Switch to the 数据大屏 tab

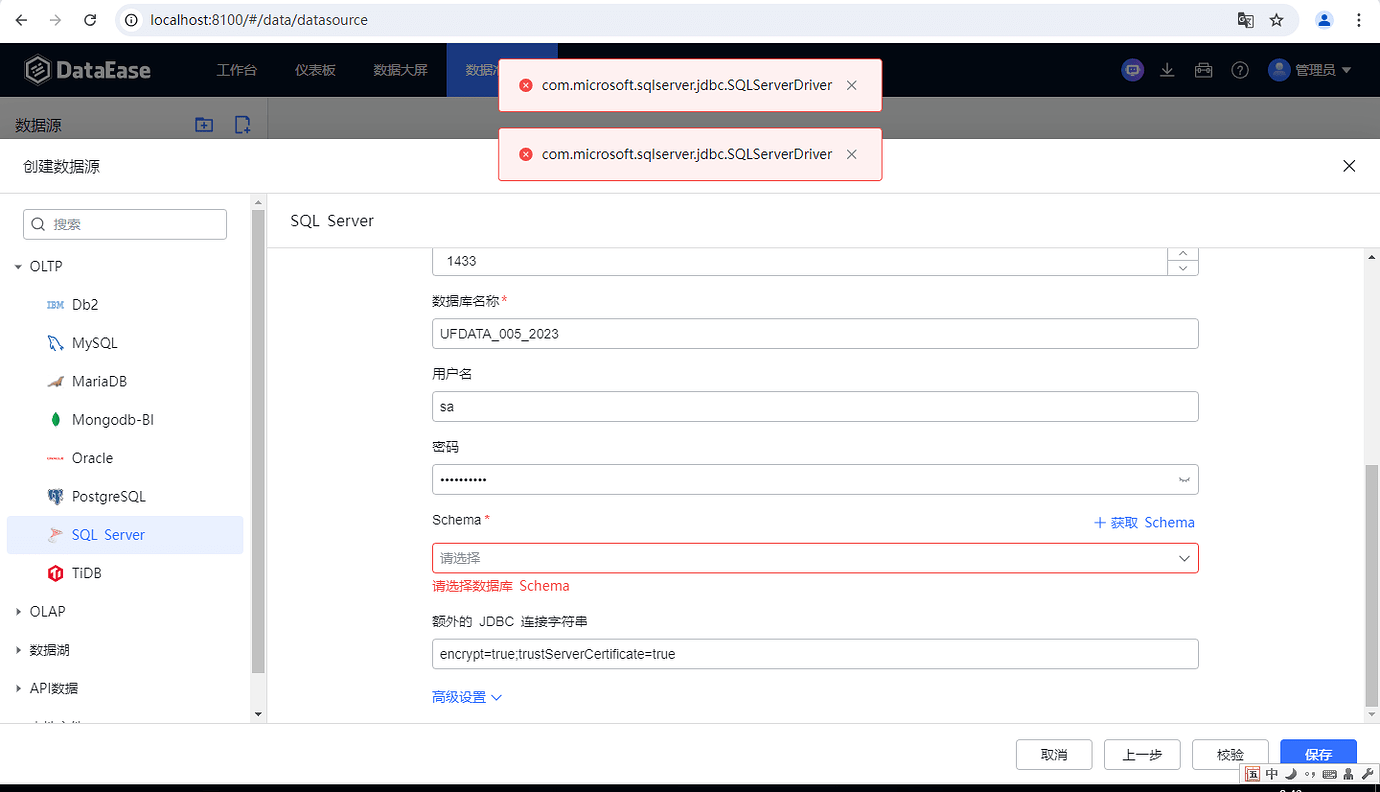coord(400,70)
